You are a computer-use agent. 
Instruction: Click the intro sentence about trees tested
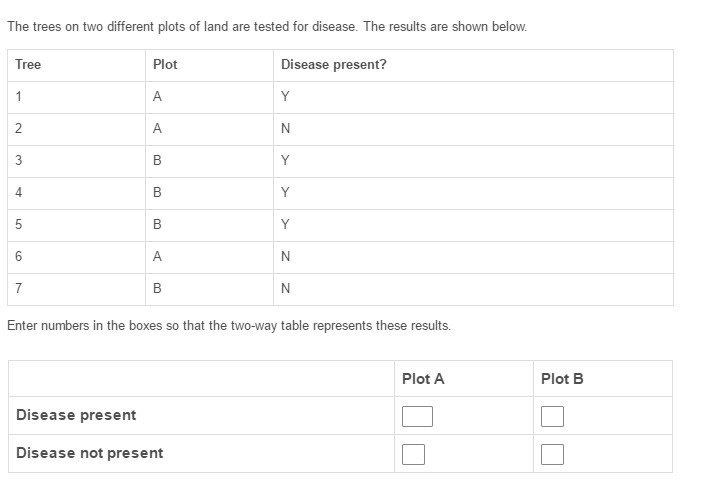click(267, 27)
